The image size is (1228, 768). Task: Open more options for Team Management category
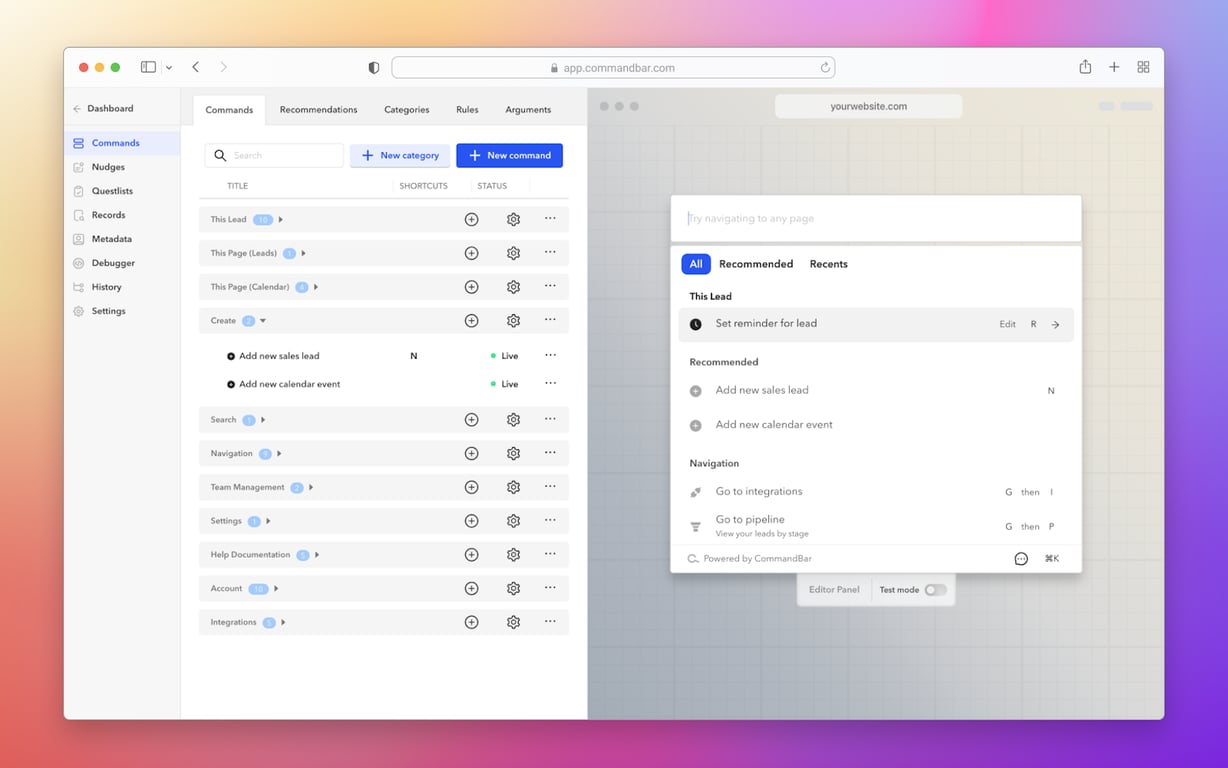click(550, 486)
